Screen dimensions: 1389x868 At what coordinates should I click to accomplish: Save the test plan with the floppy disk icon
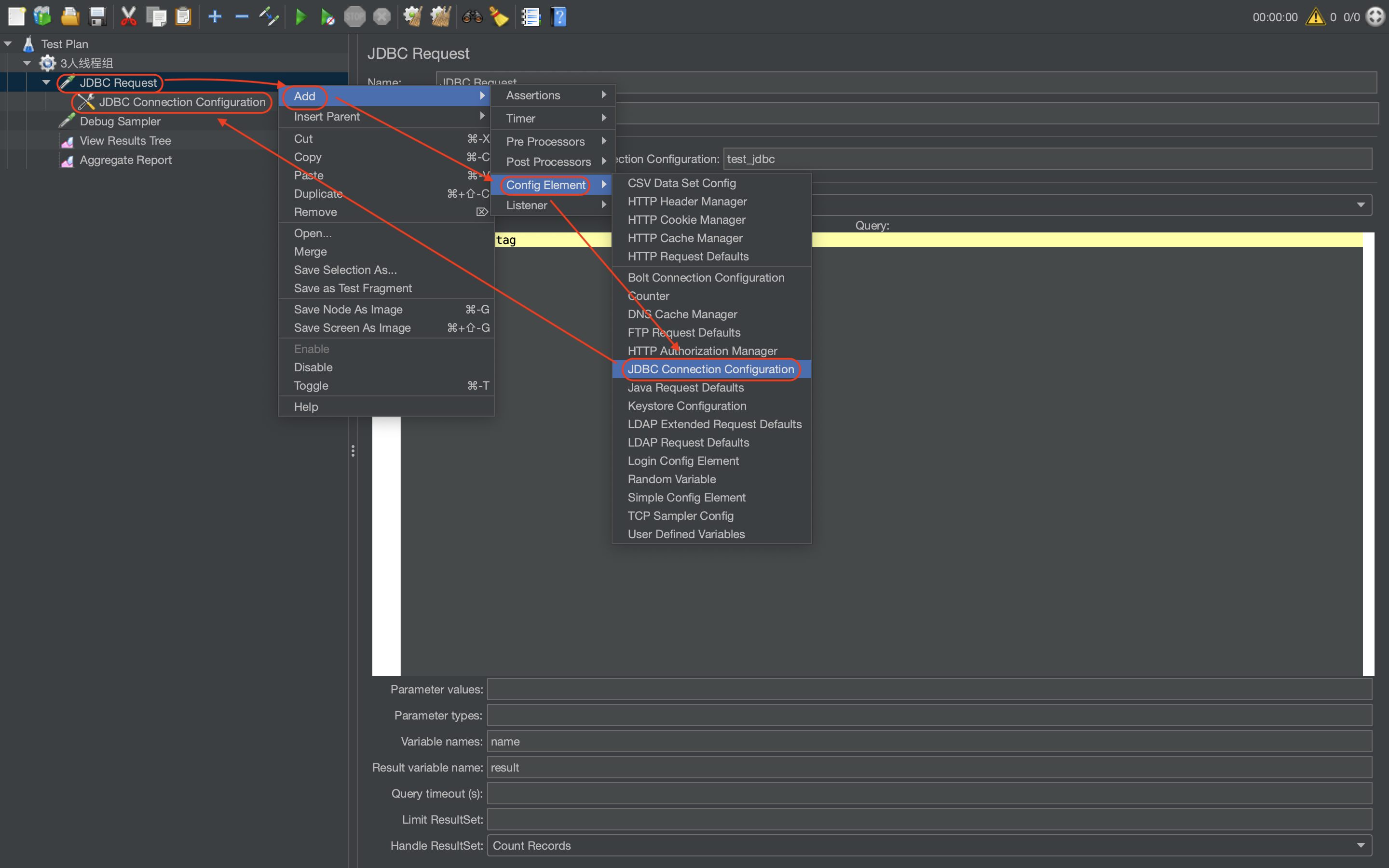click(x=97, y=16)
